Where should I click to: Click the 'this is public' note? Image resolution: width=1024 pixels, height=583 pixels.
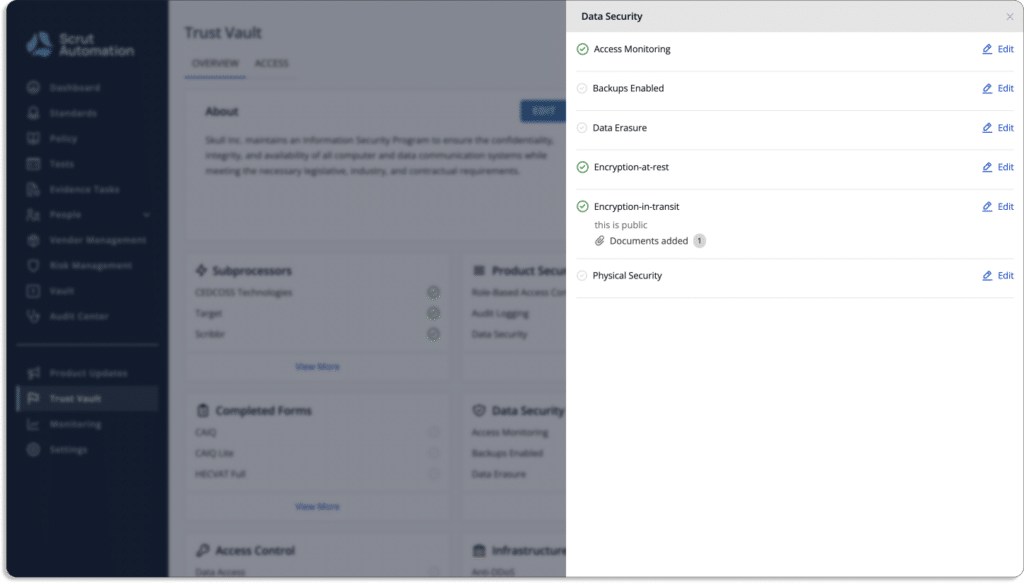[620, 225]
